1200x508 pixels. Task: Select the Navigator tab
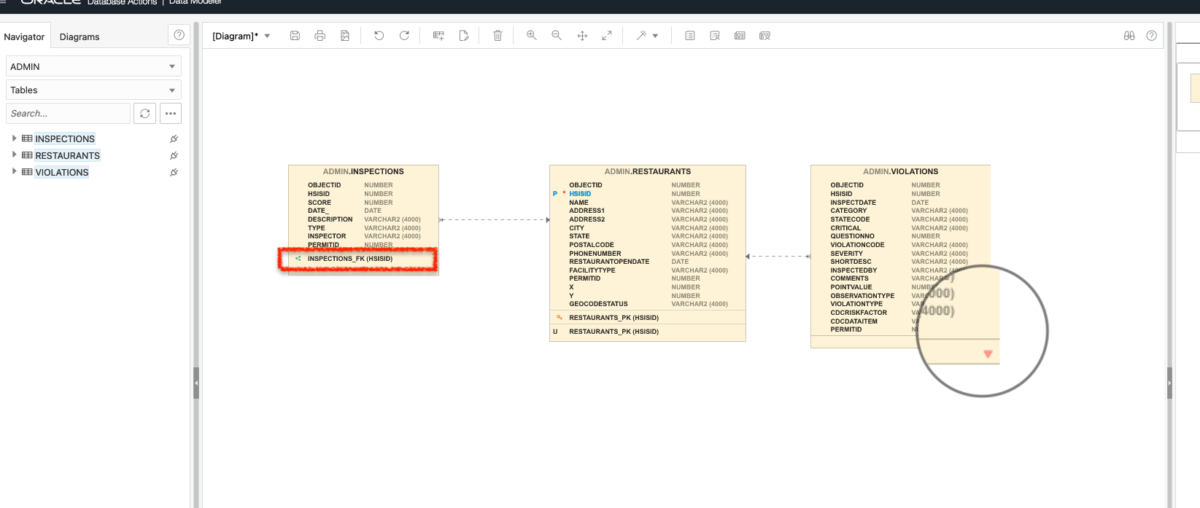24,37
